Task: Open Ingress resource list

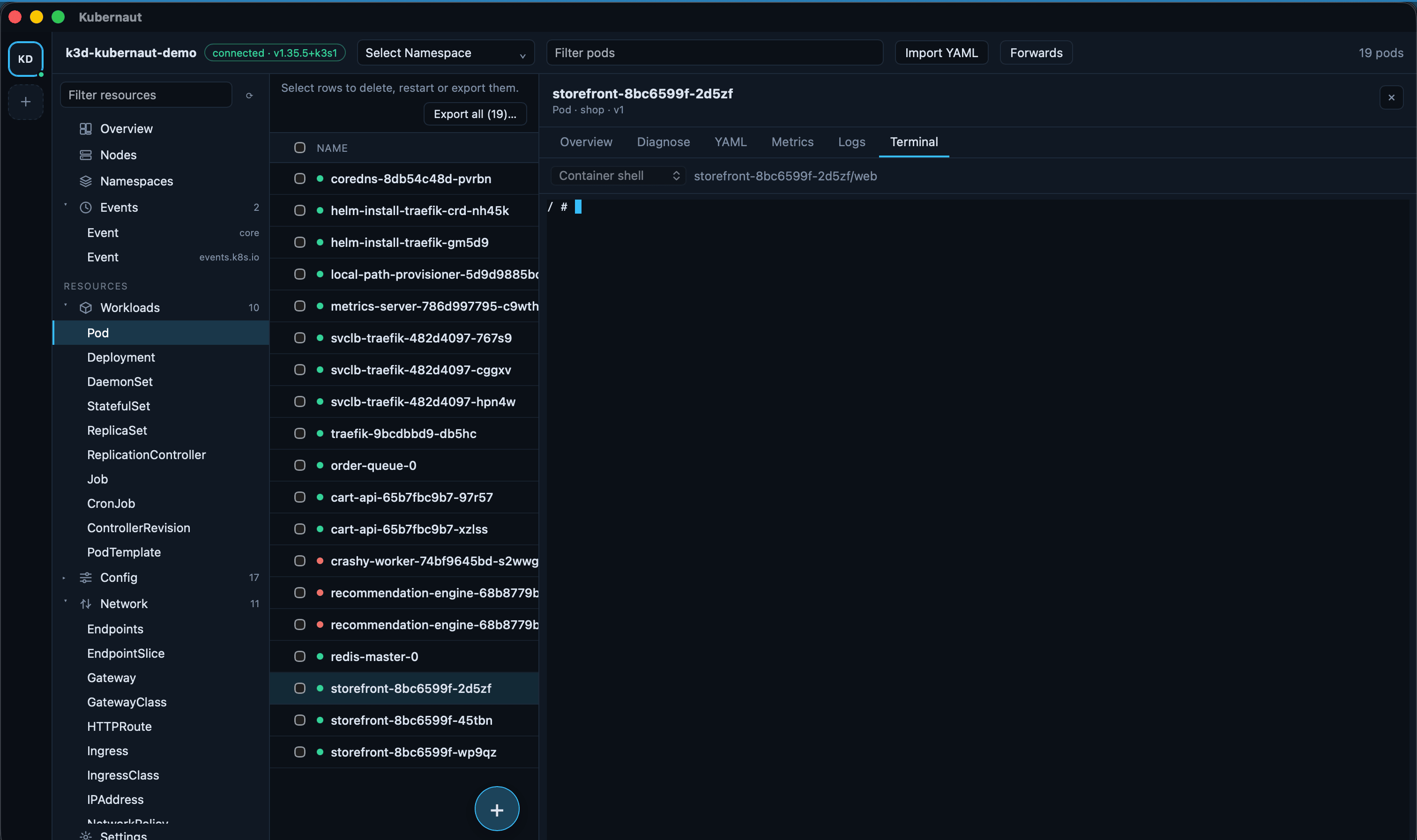Action: point(161,751)
